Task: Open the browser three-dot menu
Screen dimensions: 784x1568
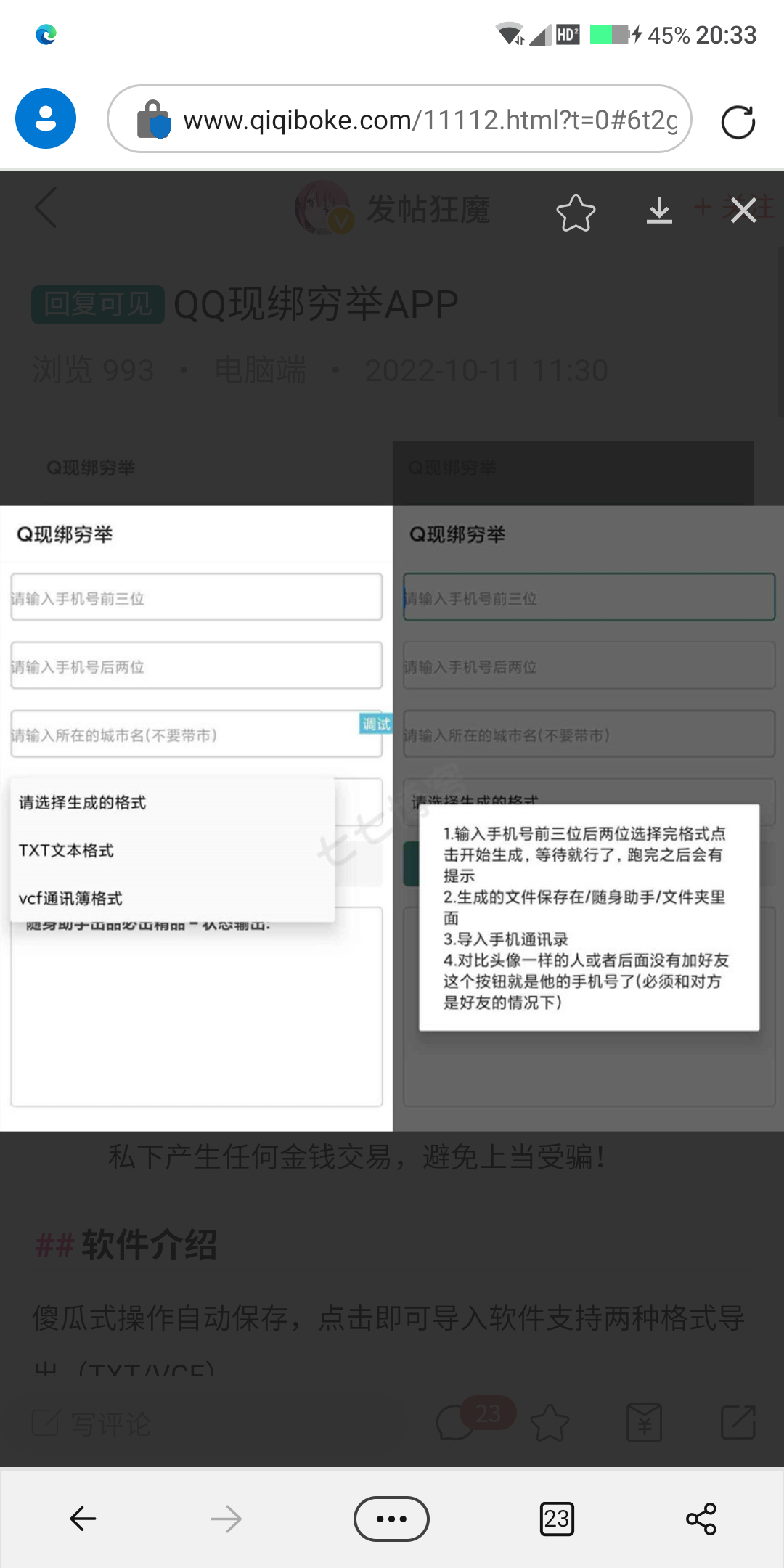Action: pyautogui.click(x=391, y=1519)
